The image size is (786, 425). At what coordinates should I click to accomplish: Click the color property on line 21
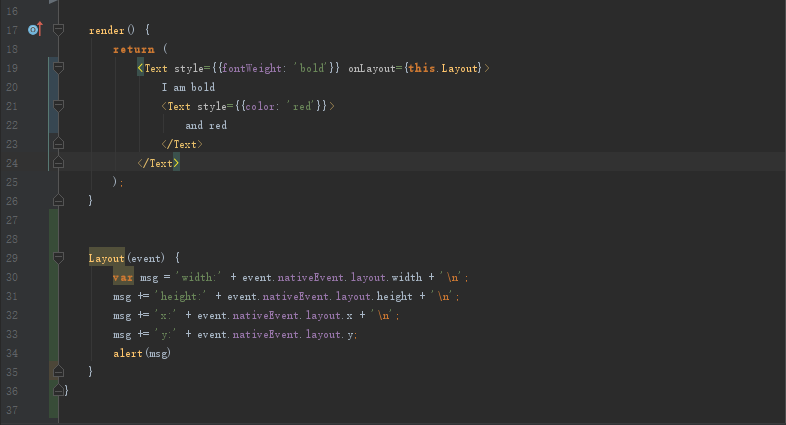pos(260,106)
